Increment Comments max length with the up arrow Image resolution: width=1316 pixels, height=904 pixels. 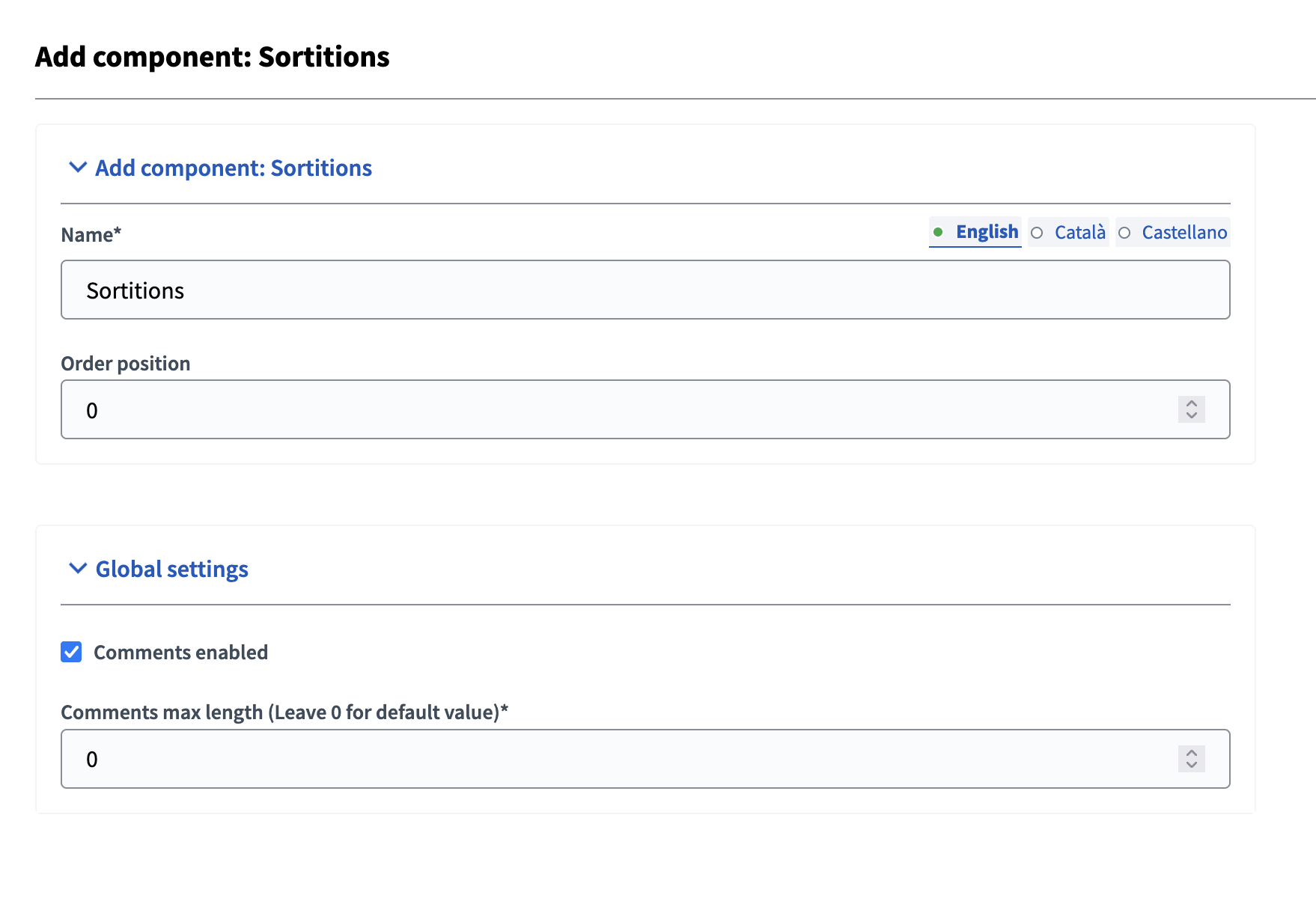click(1190, 754)
